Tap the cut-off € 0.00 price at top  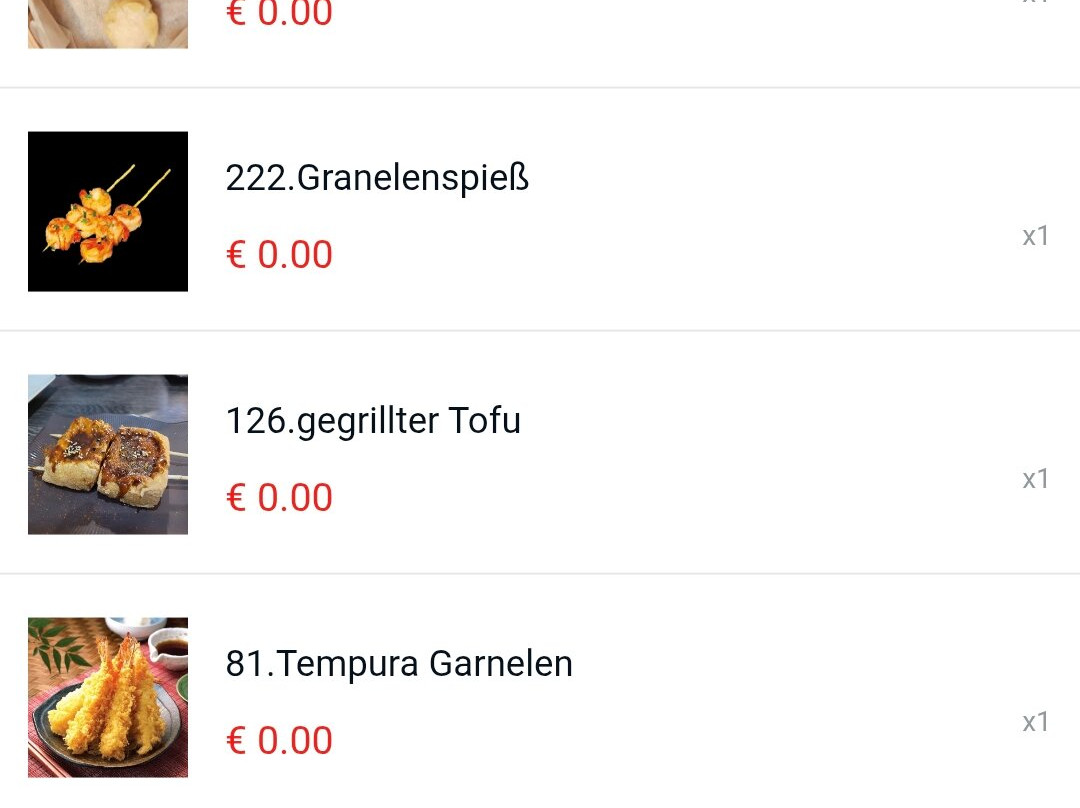point(279,15)
